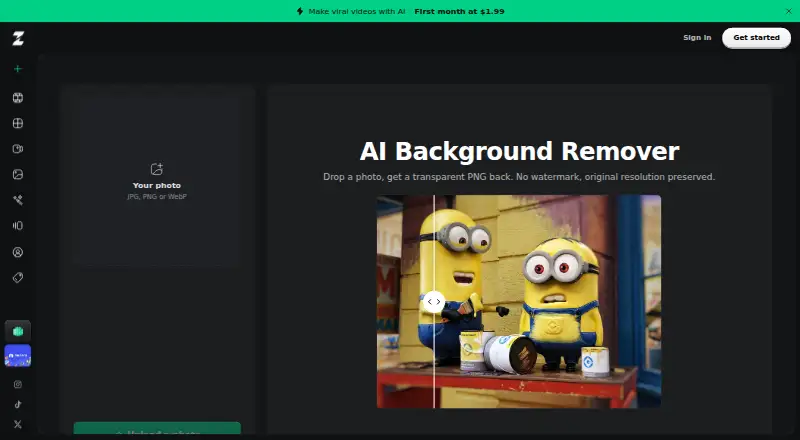This screenshot has width=800, height=440.
Task: Click the 'AI Background Remover' heading
Action: point(519,151)
